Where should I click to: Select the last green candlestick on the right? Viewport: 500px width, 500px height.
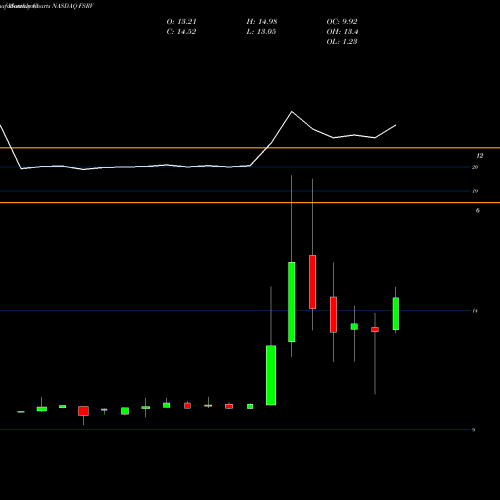point(396,314)
